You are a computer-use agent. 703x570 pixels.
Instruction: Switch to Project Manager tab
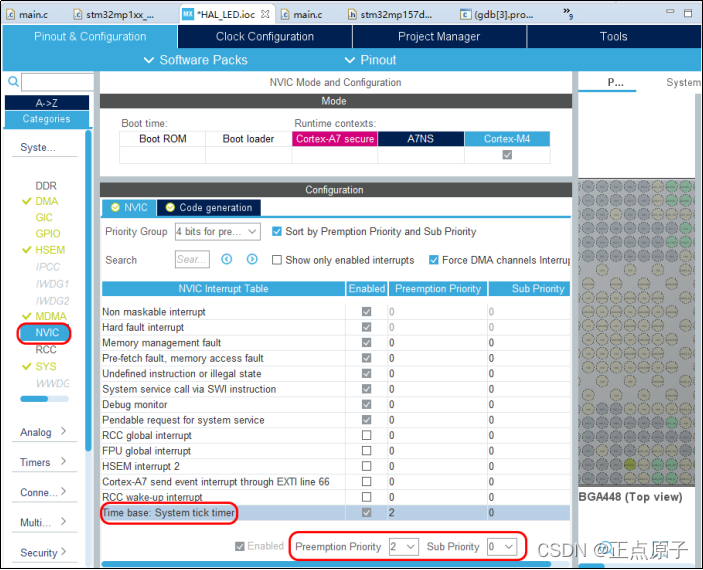coord(439,36)
